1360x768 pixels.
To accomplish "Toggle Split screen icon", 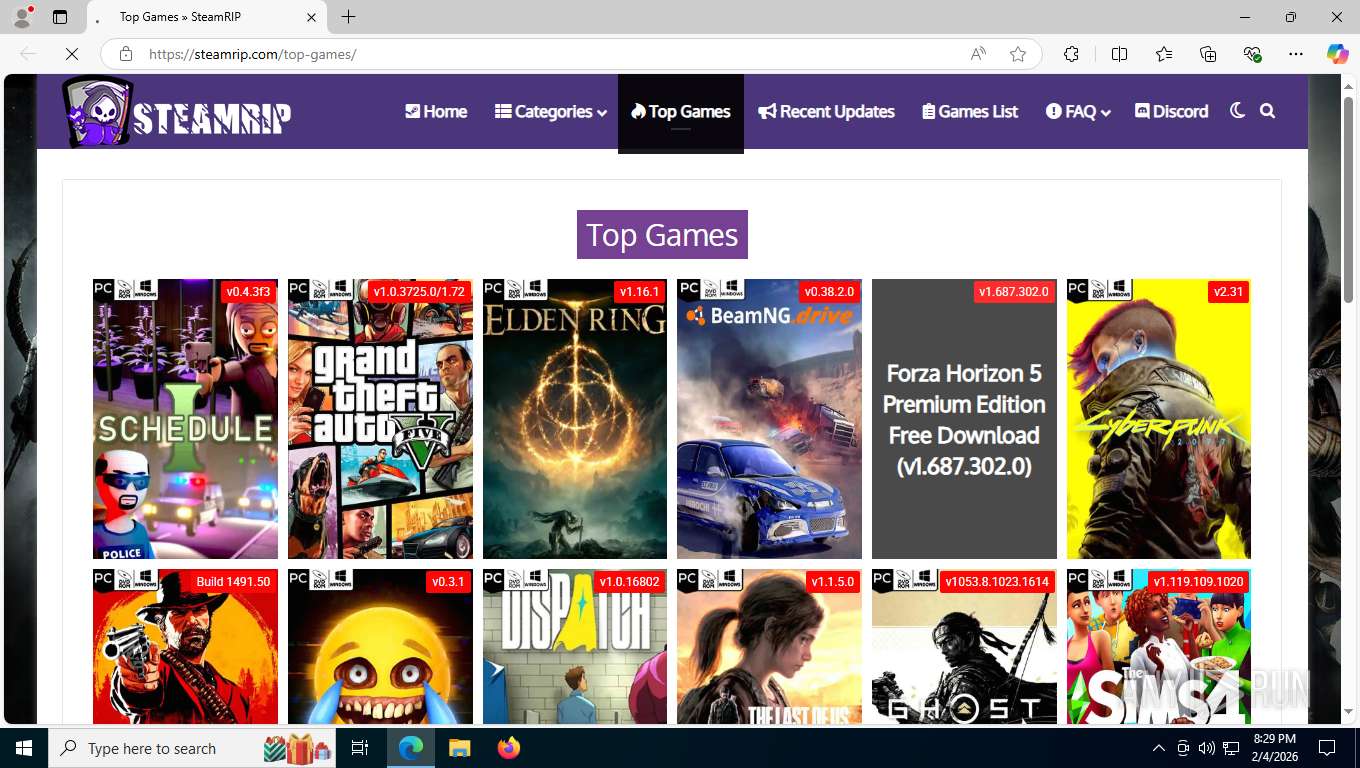I will (1119, 54).
